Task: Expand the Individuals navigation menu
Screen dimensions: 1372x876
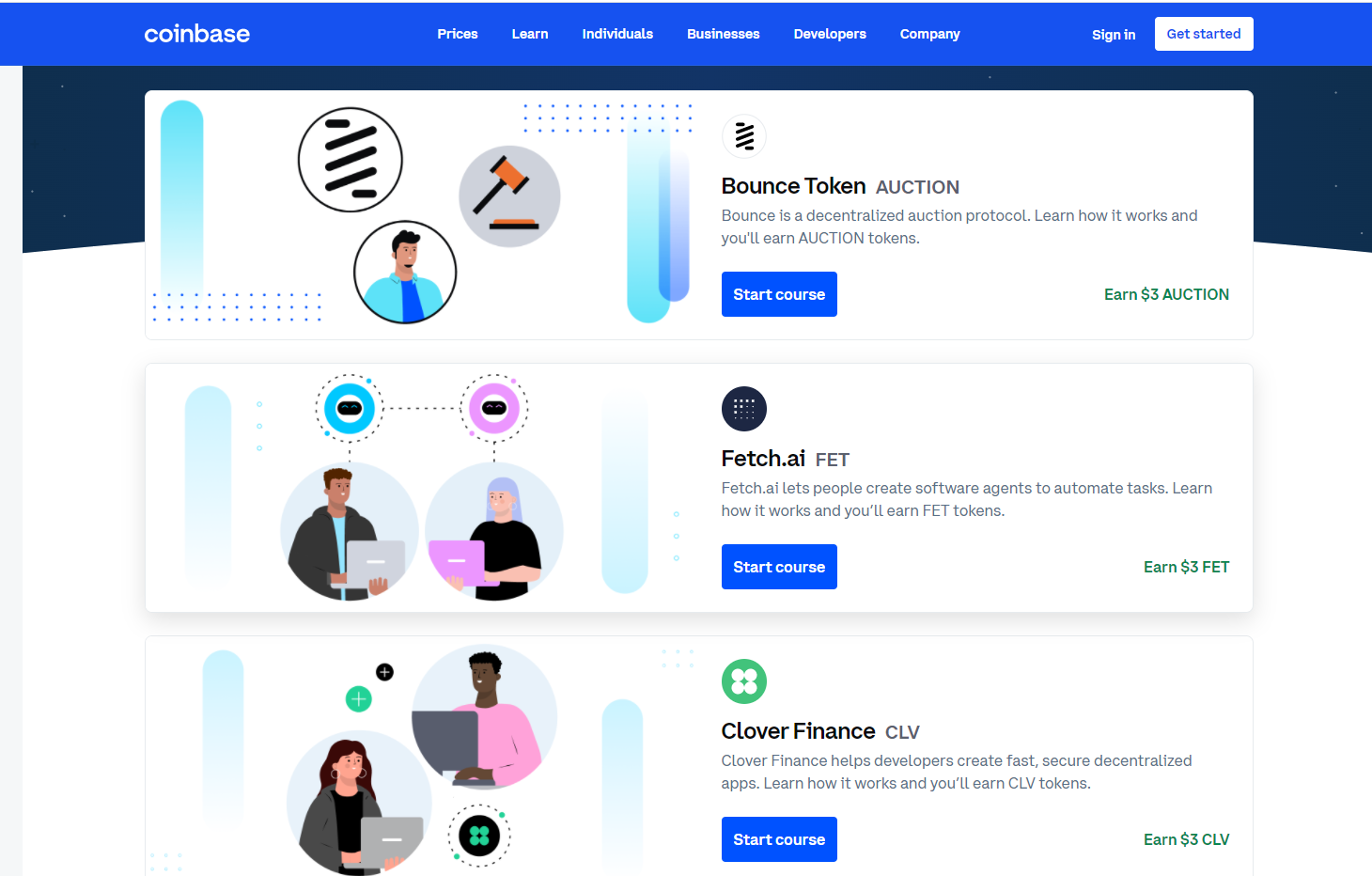Action: 617,34
